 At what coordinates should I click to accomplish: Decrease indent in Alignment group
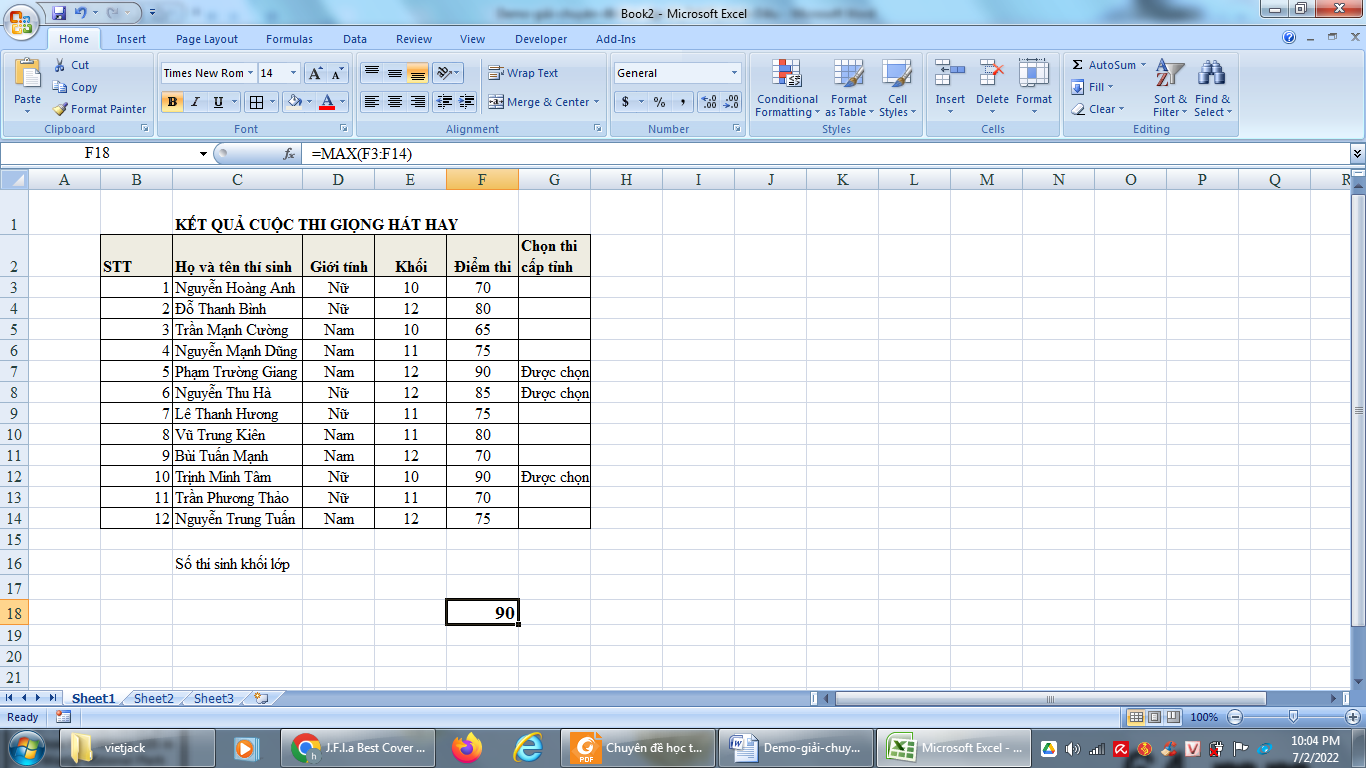(444, 102)
